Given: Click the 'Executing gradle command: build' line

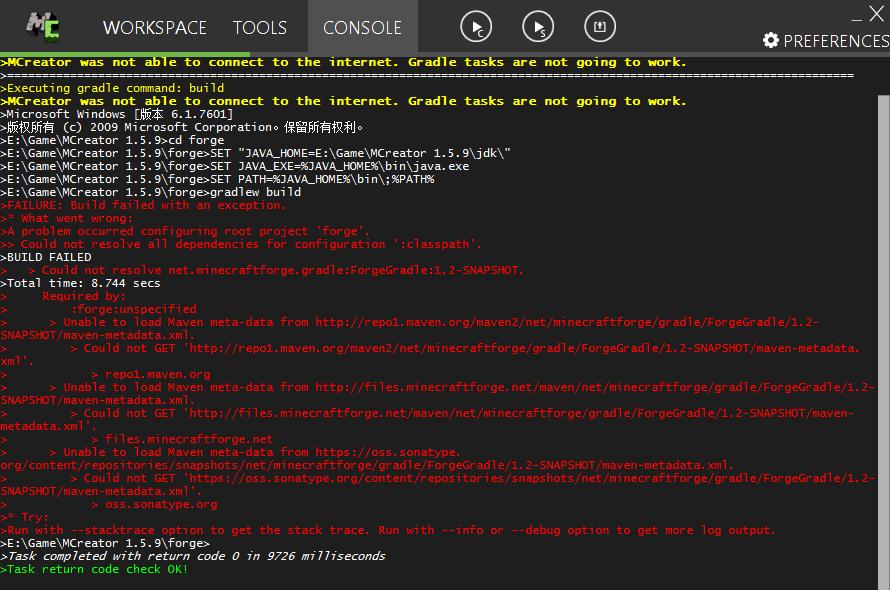Looking at the screenshot, I should coord(112,88).
